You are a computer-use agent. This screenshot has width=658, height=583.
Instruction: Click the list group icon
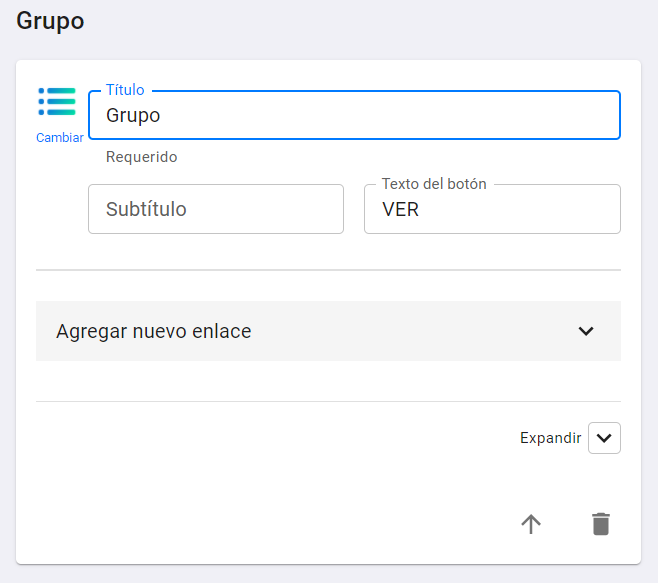tap(57, 102)
